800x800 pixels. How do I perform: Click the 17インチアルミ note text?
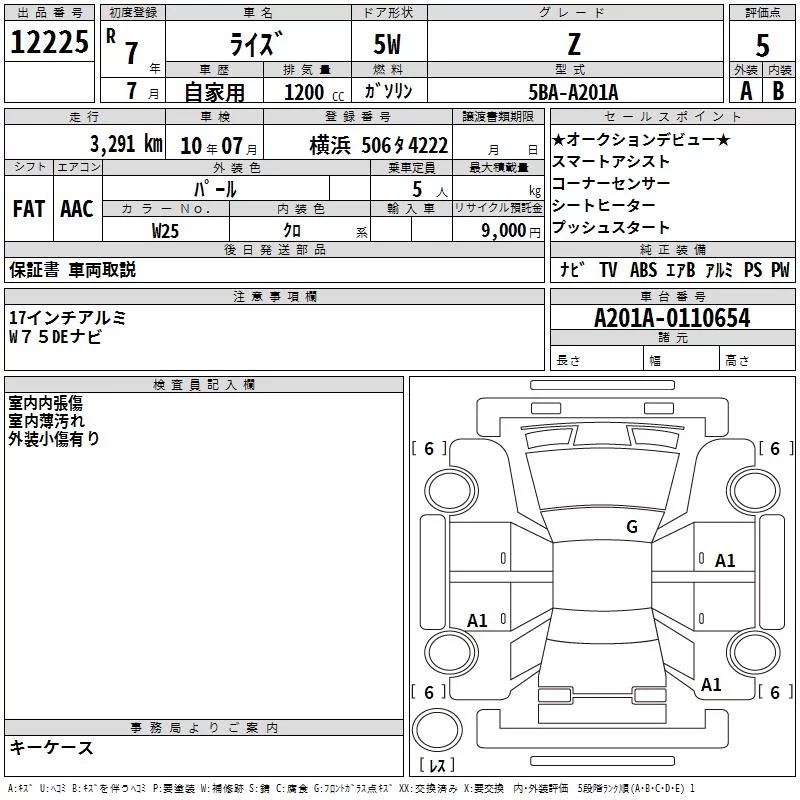67,318
